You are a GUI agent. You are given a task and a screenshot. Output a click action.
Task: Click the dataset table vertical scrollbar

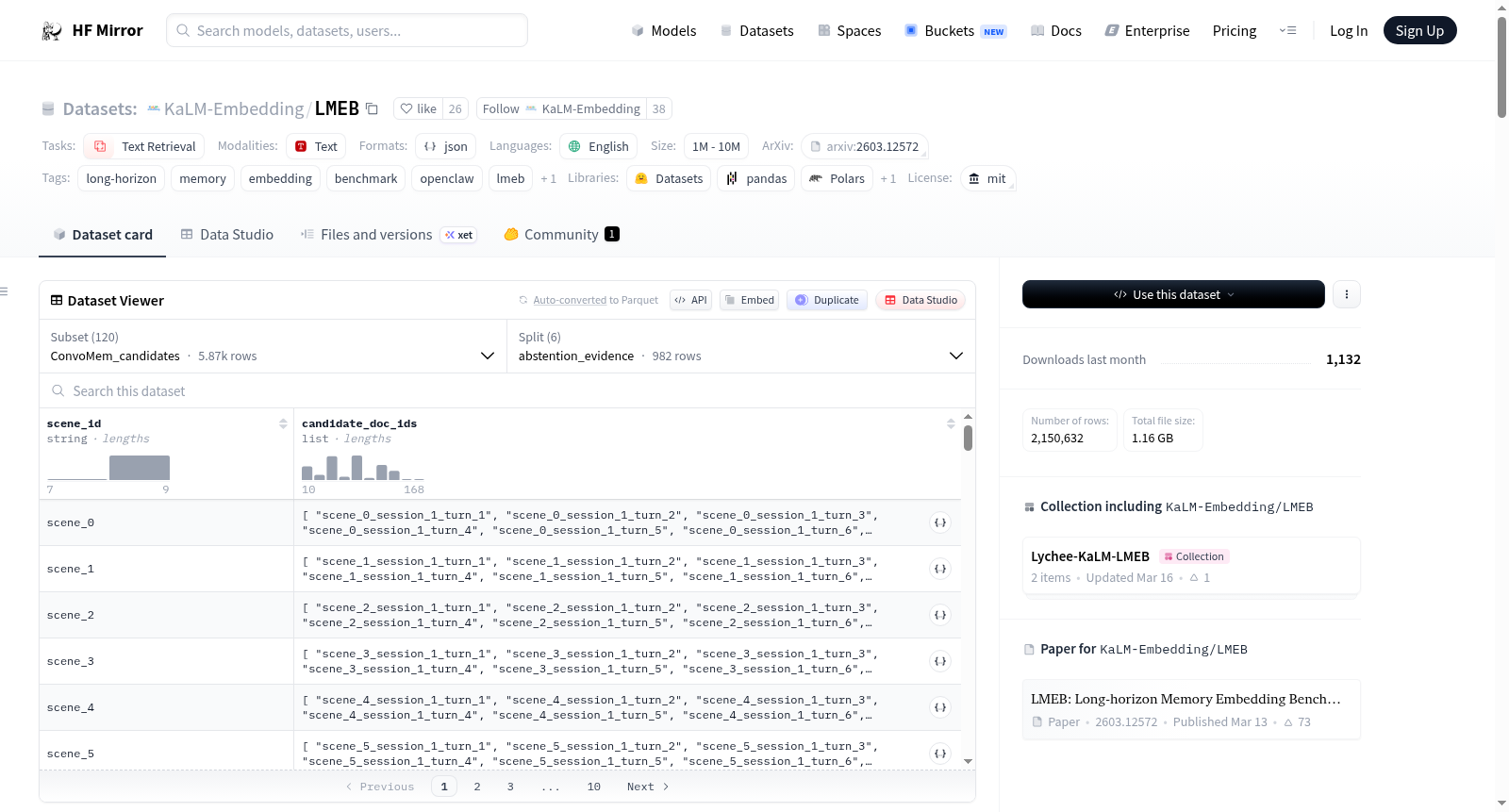pos(968,438)
